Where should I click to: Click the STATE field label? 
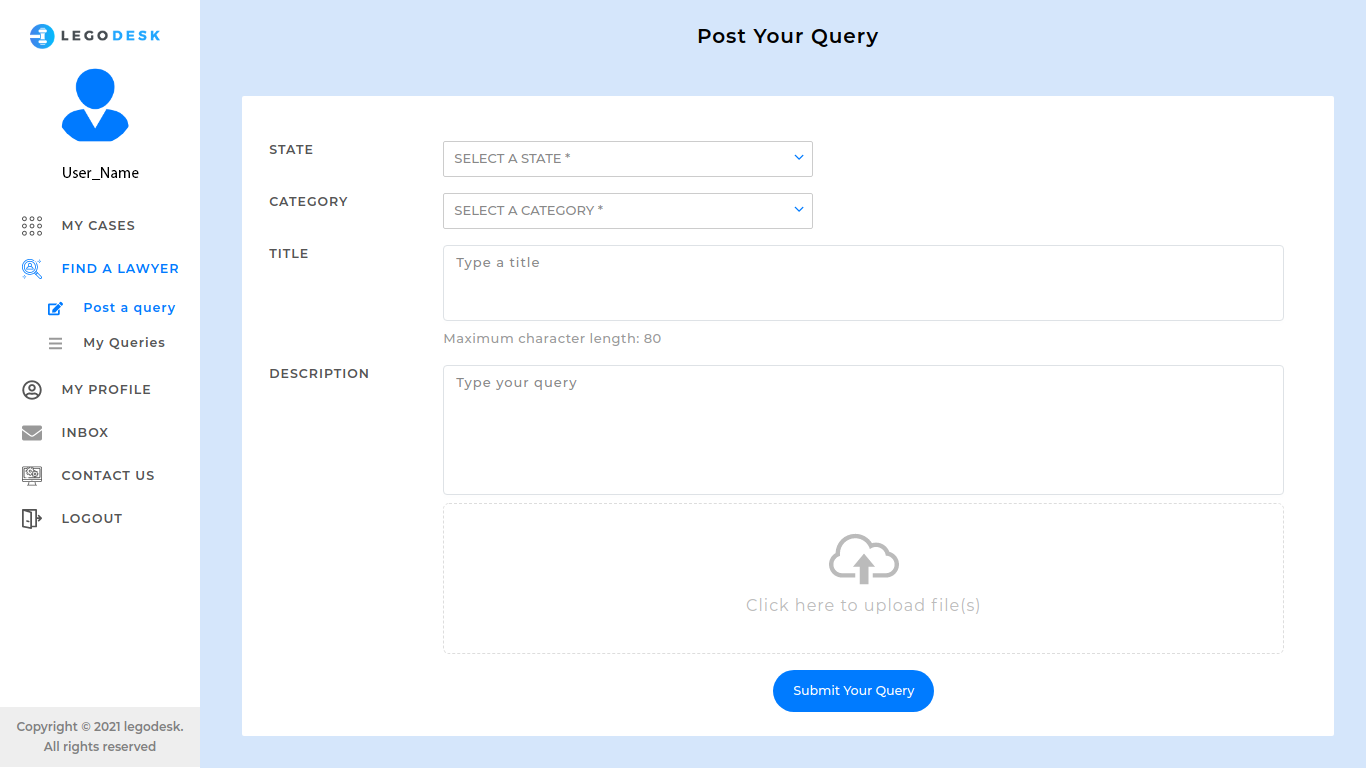(x=291, y=150)
